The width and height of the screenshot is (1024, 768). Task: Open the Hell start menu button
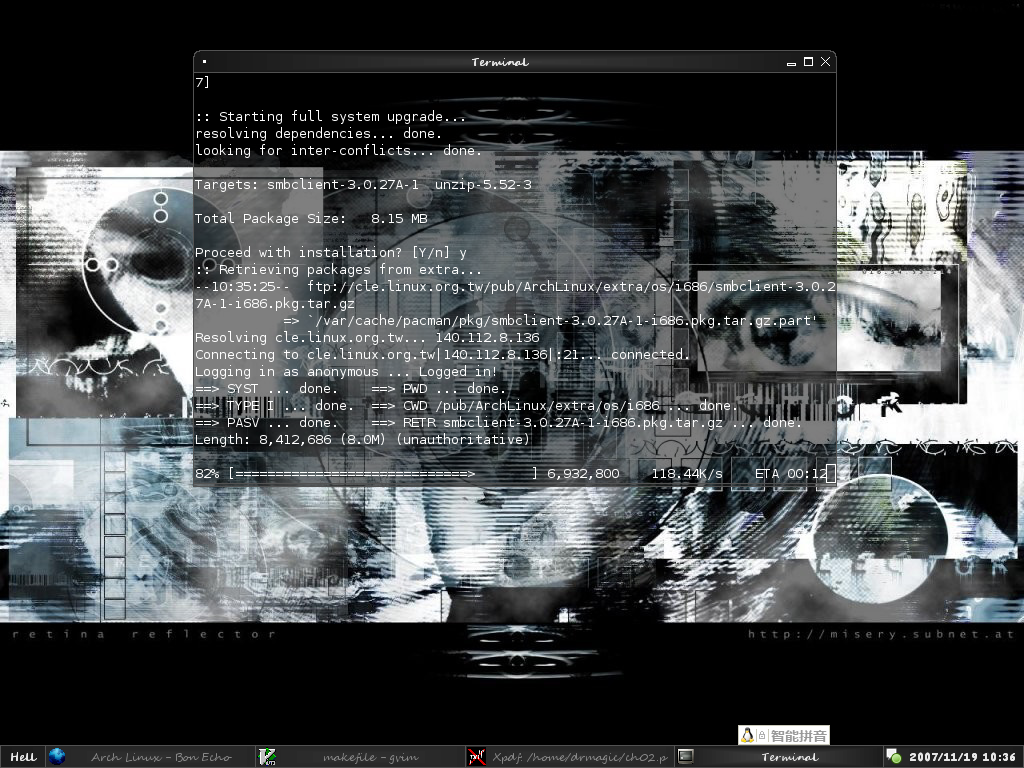click(23, 757)
